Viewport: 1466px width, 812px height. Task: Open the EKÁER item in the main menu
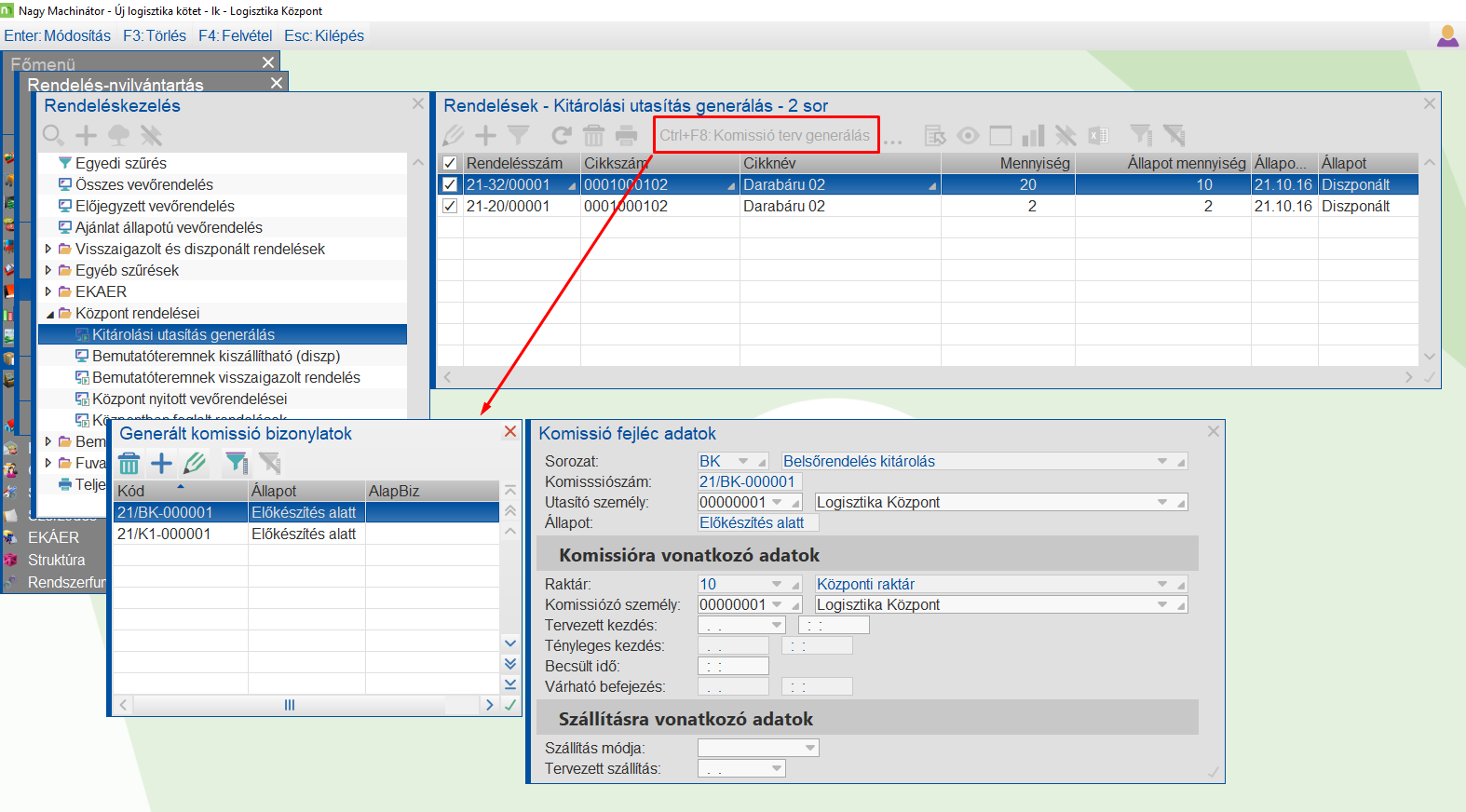point(54,537)
